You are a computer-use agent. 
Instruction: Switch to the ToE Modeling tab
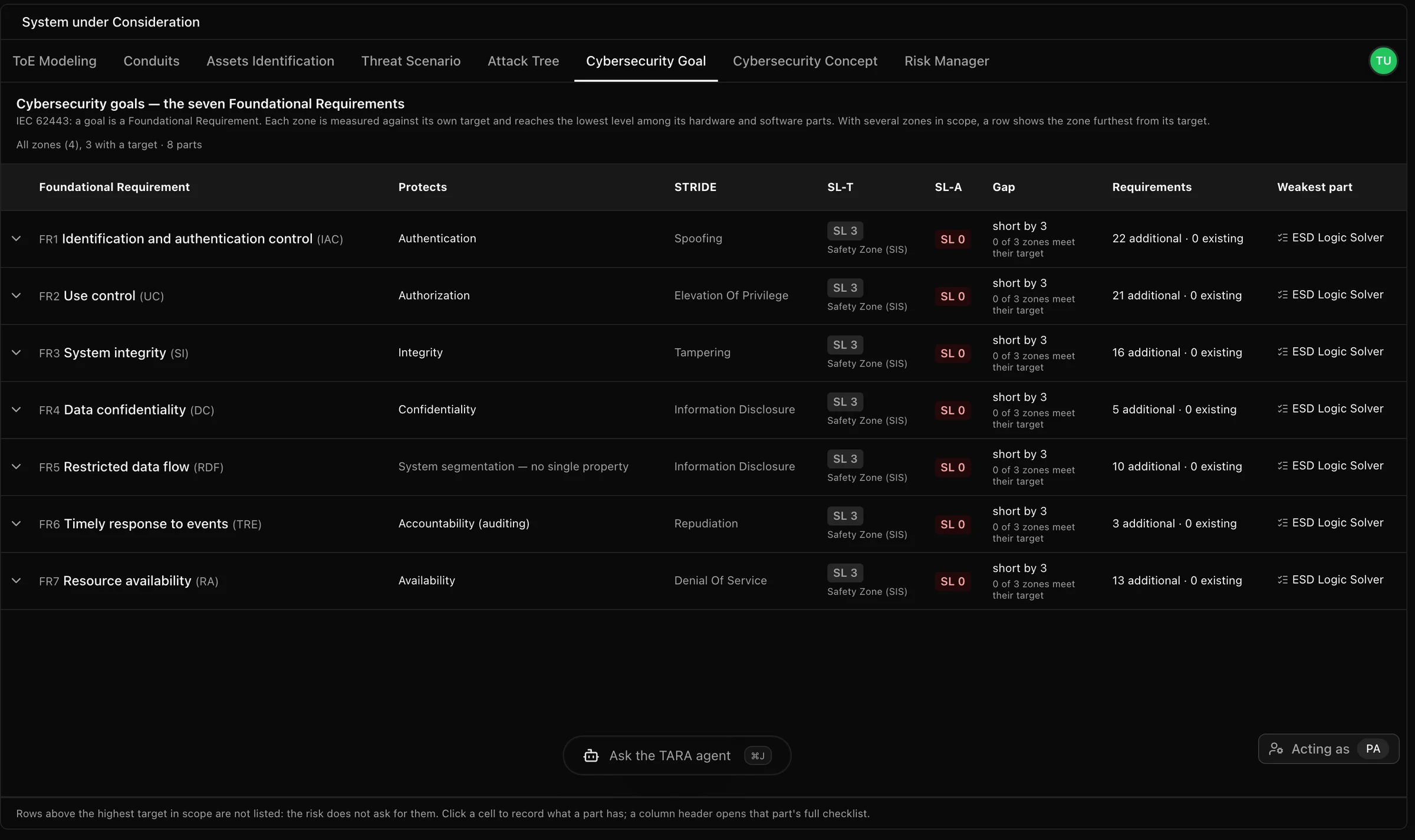[54, 61]
